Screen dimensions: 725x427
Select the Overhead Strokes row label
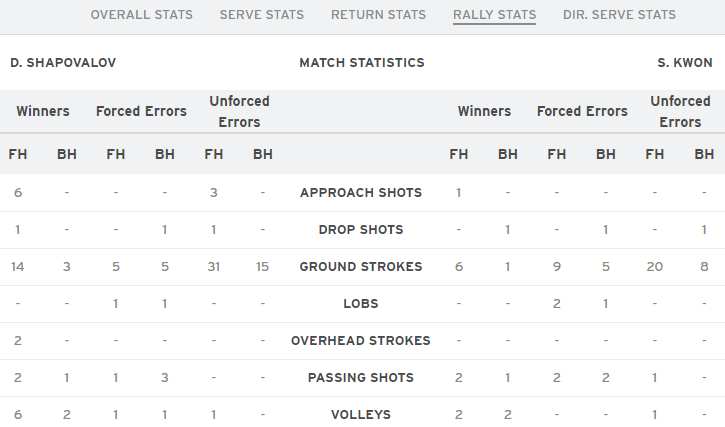point(361,340)
